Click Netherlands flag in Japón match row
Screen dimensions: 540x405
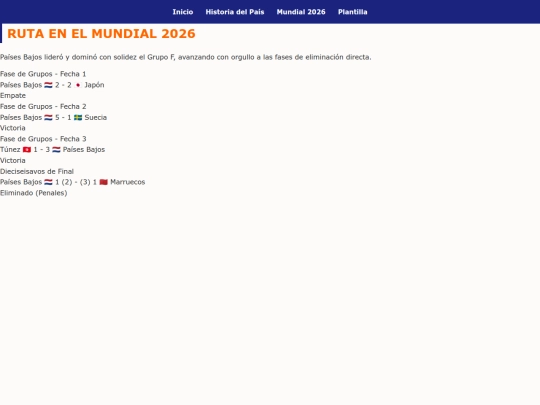48,85
